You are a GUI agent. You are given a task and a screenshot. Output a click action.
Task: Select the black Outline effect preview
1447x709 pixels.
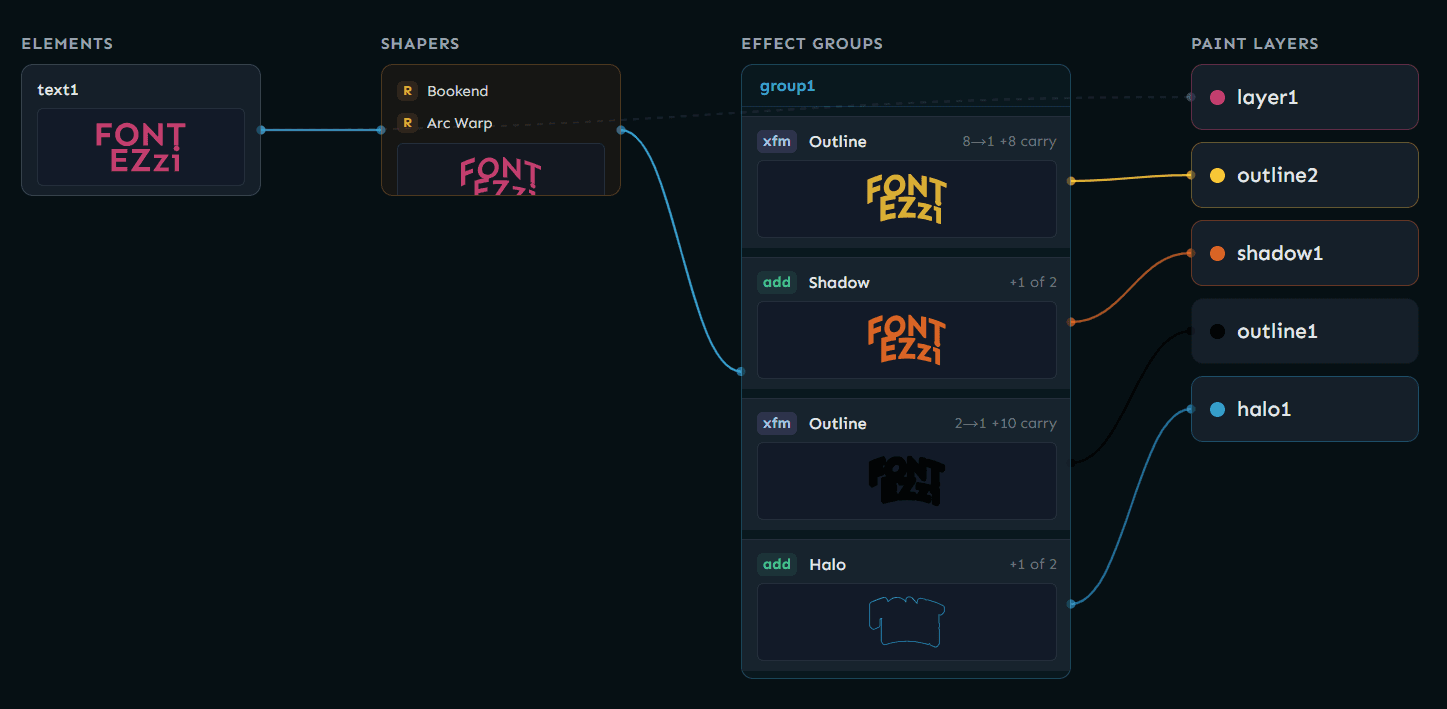[x=907, y=481]
